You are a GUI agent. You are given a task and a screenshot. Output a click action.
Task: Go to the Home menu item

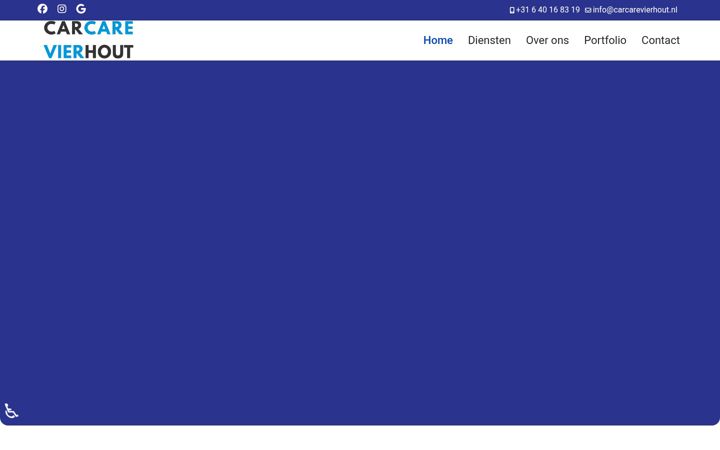(x=438, y=40)
